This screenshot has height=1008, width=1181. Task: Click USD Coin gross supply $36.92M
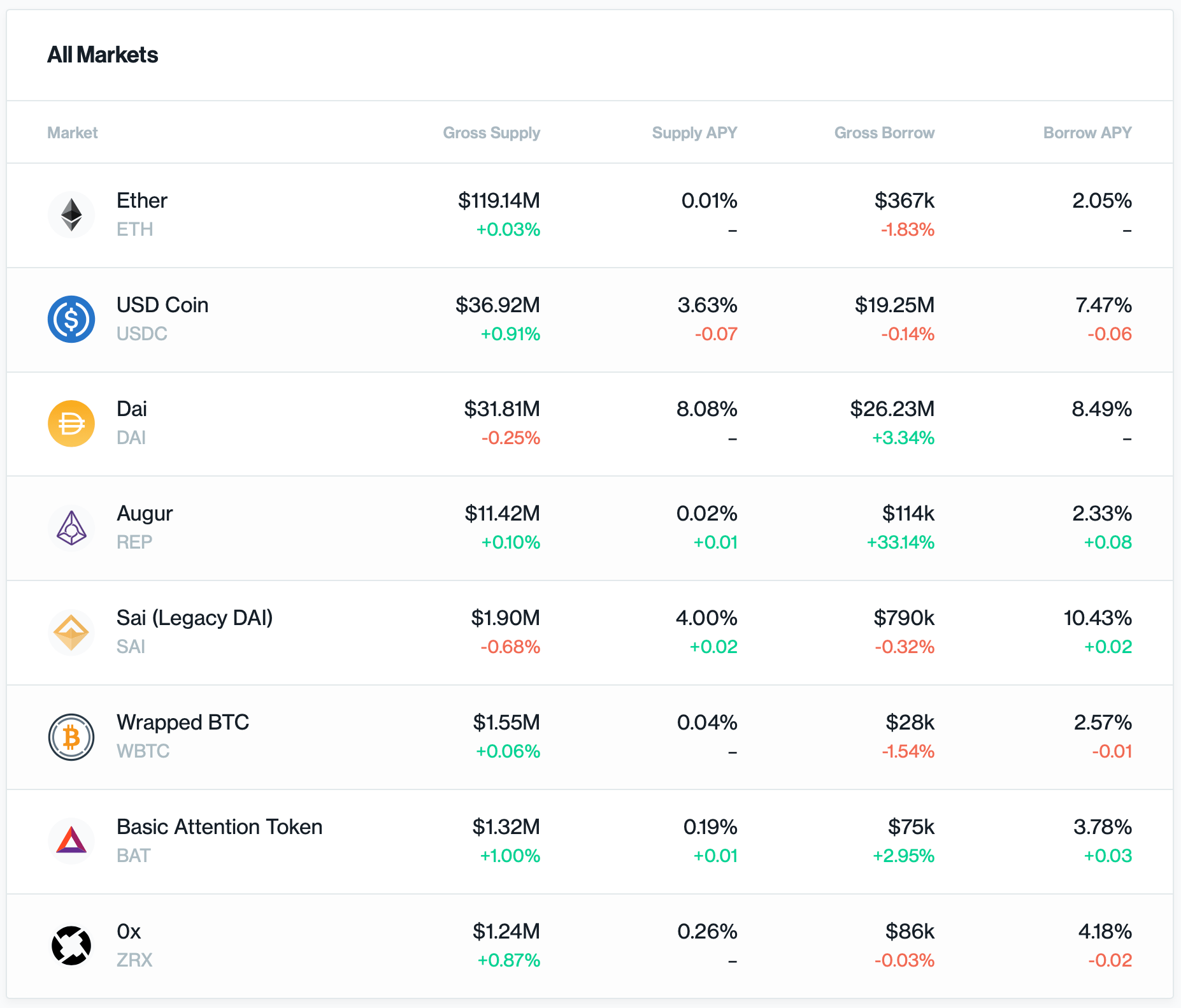[x=497, y=305]
